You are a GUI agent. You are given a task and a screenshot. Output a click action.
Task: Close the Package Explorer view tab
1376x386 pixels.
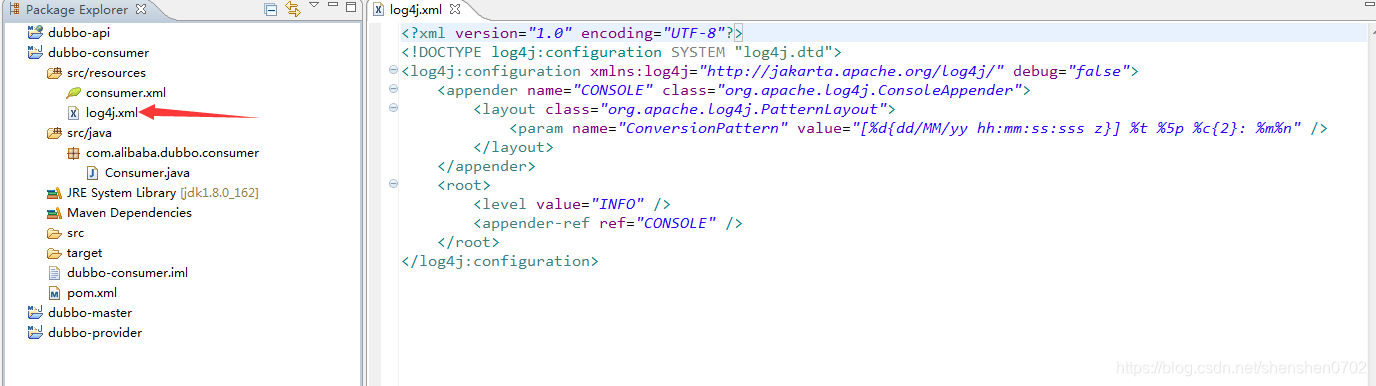[140, 10]
